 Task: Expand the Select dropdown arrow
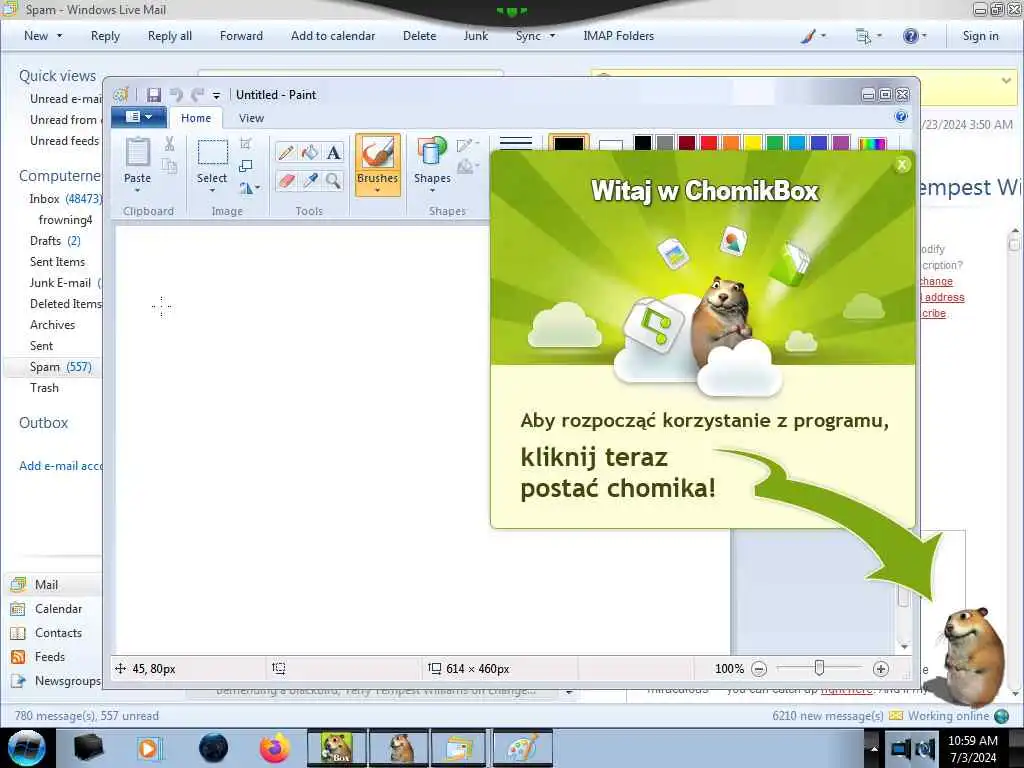coord(212,191)
